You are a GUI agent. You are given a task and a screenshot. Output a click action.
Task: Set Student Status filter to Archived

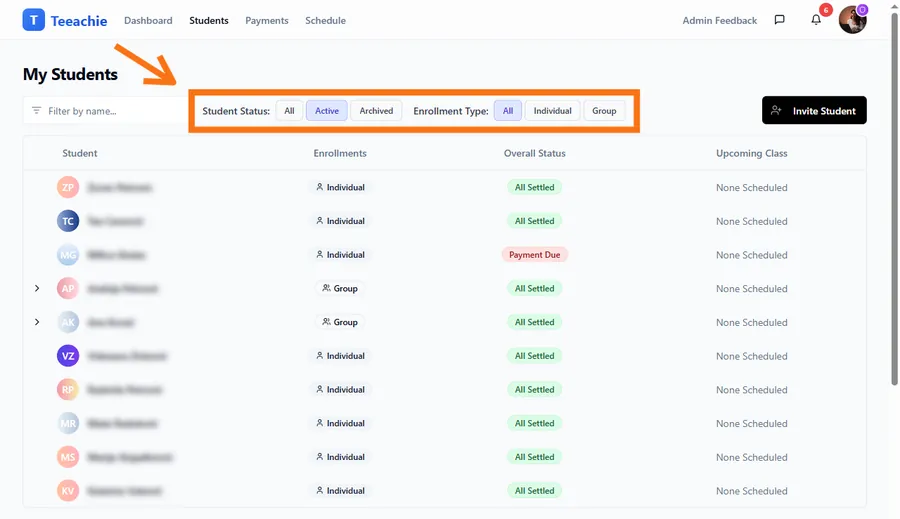click(376, 111)
